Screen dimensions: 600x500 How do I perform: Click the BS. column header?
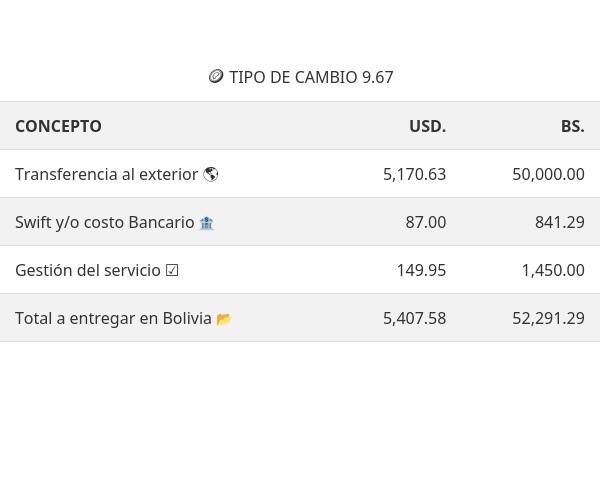click(572, 126)
